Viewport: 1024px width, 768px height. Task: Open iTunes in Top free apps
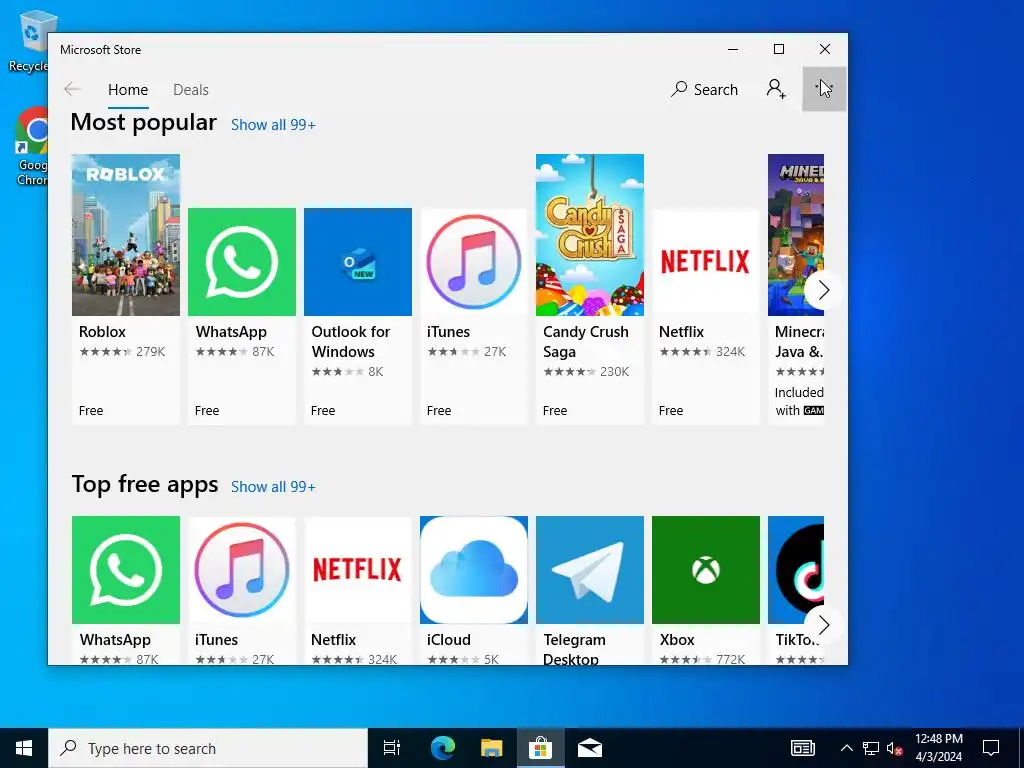[242, 590]
